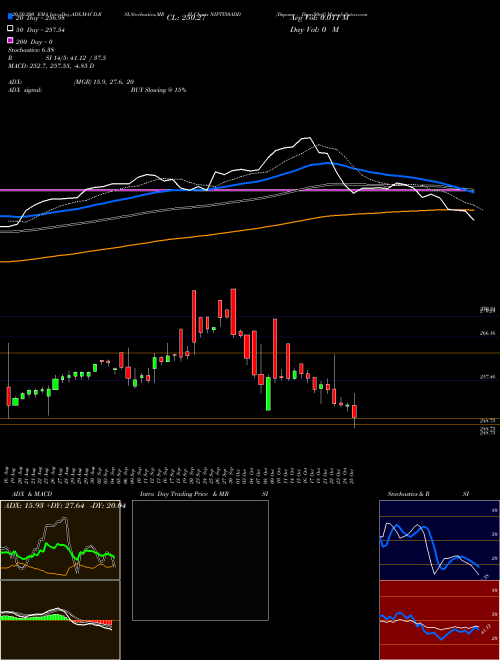500x660 pixels.
Task: Click the magenta 200 Day legend swatch
Action: [x=10, y=40]
